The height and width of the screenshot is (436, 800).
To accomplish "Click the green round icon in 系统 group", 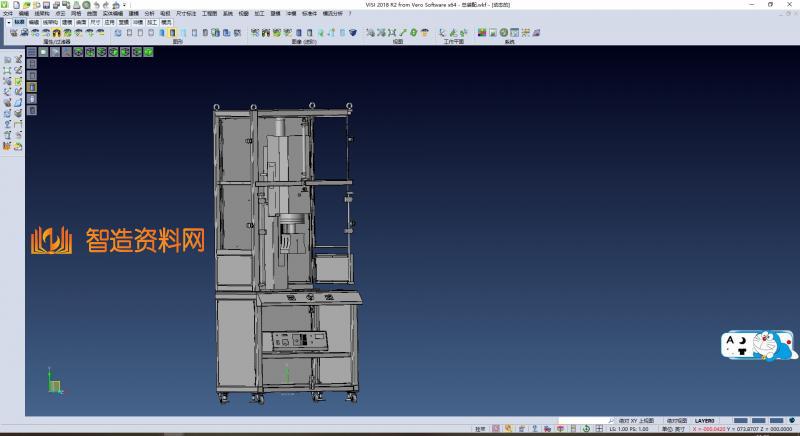I will (505, 32).
